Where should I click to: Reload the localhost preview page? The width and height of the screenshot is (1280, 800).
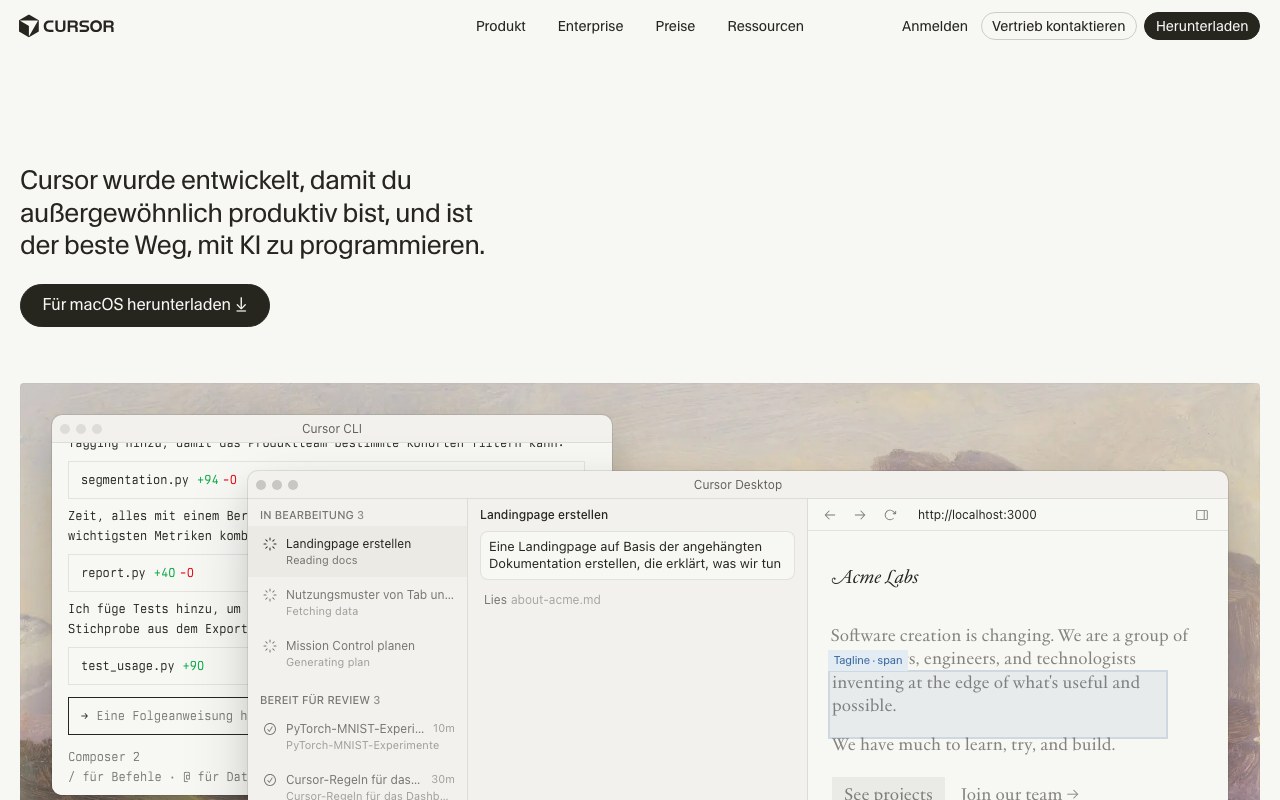point(890,515)
